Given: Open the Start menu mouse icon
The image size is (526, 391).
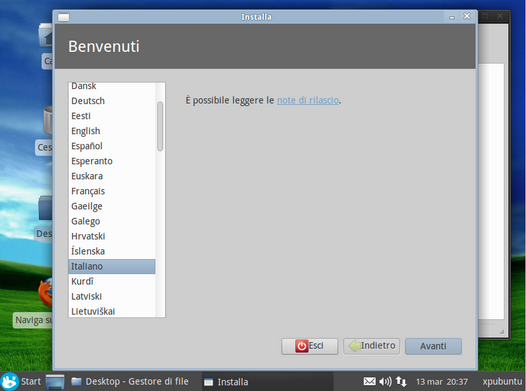Looking at the screenshot, I should [x=9, y=381].
